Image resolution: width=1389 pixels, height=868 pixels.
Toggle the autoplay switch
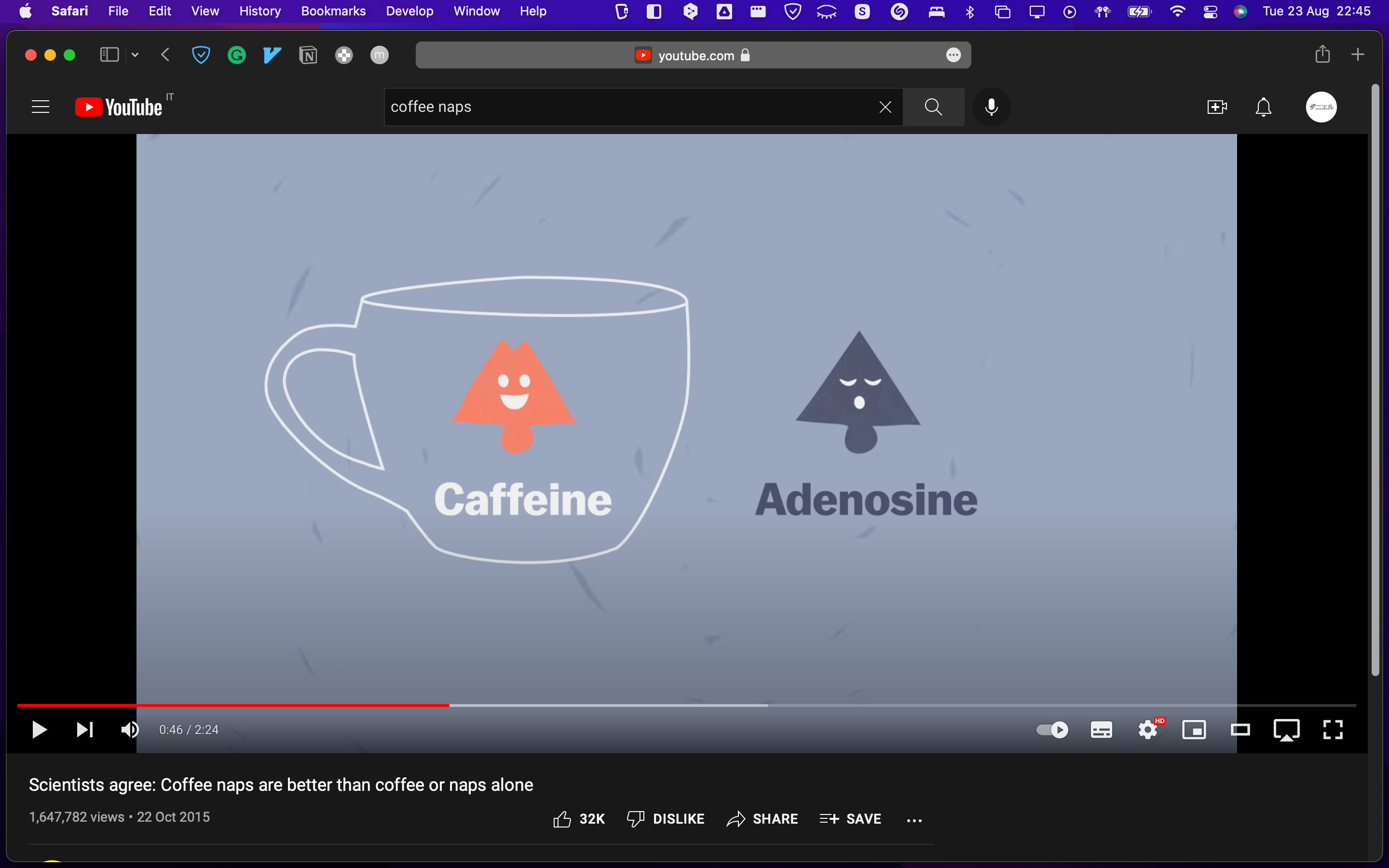pyautogui.click(x=1052, y=730)
